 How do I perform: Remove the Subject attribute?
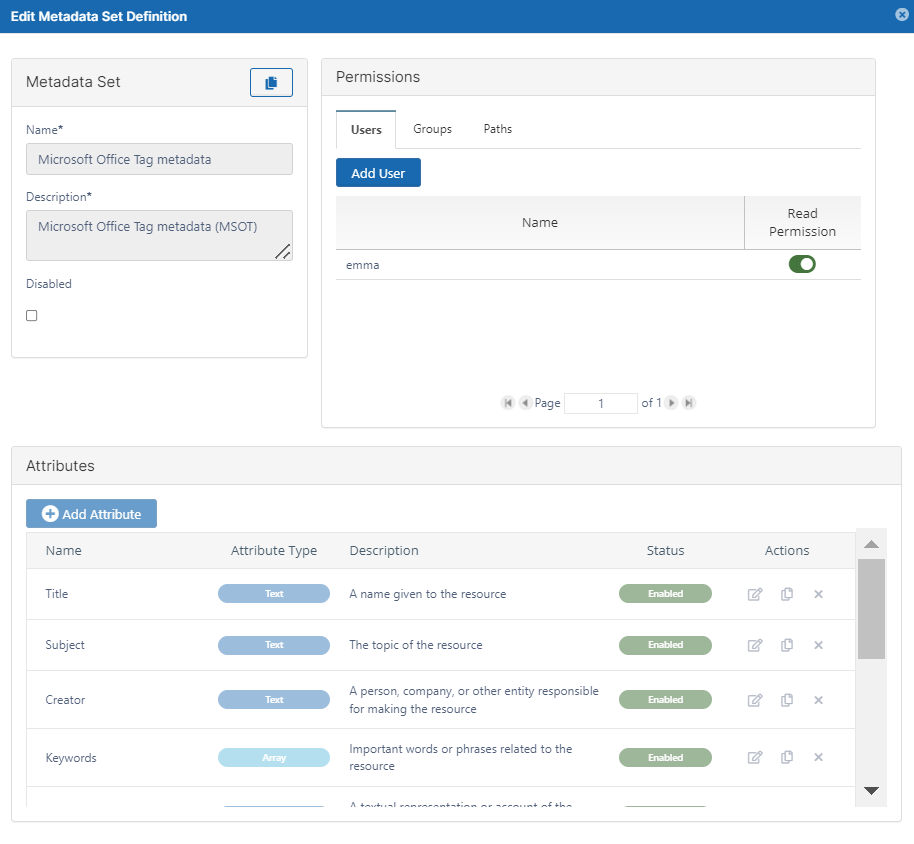tap(818, 645)
